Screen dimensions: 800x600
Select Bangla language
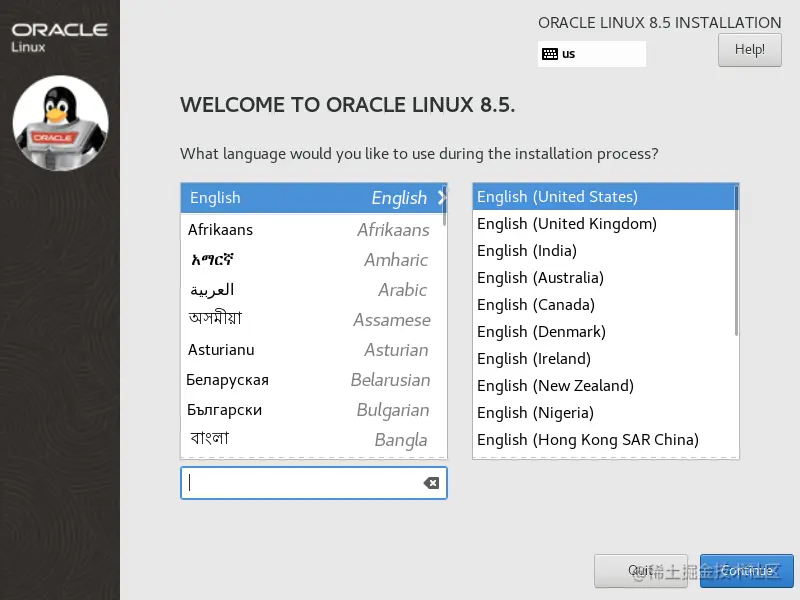coord(314,440)
